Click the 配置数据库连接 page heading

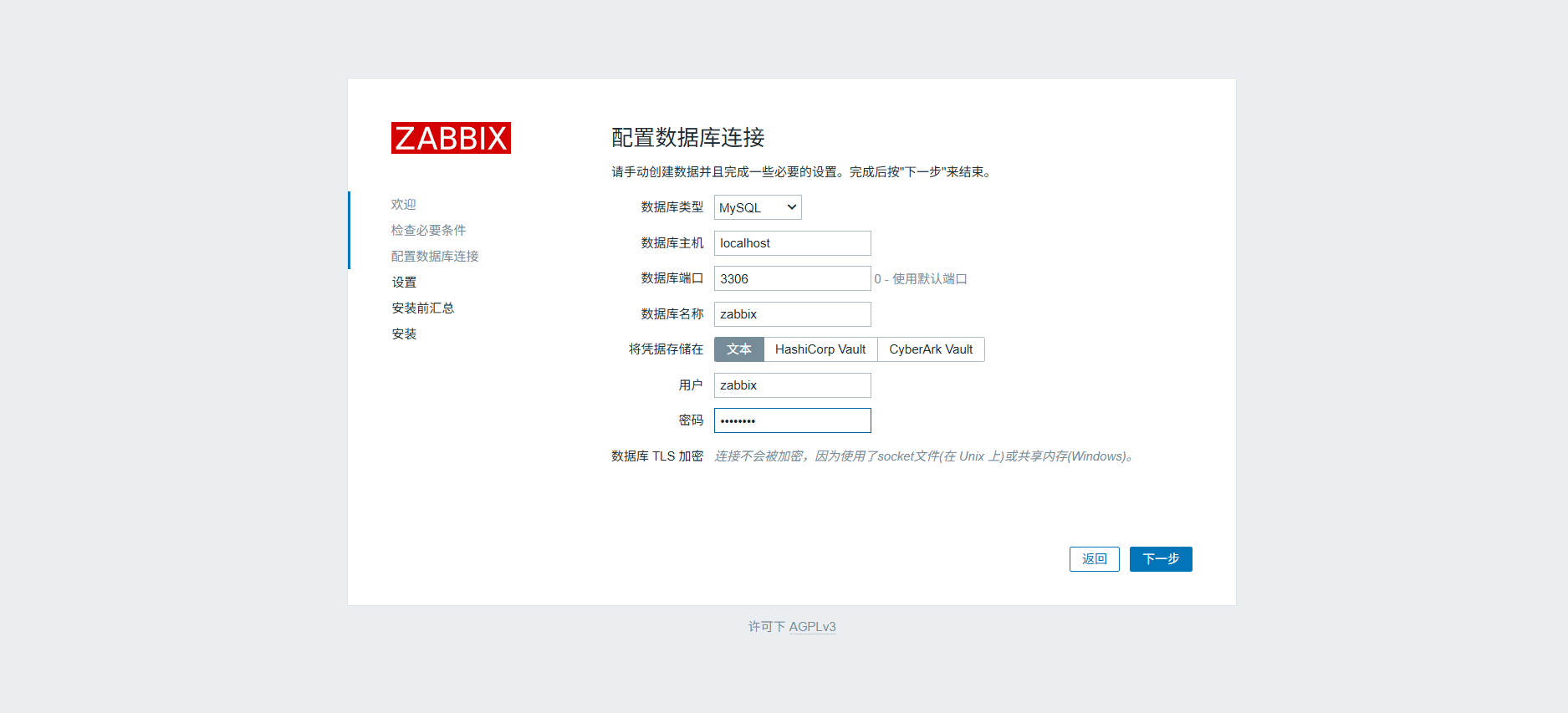(688, 138)
